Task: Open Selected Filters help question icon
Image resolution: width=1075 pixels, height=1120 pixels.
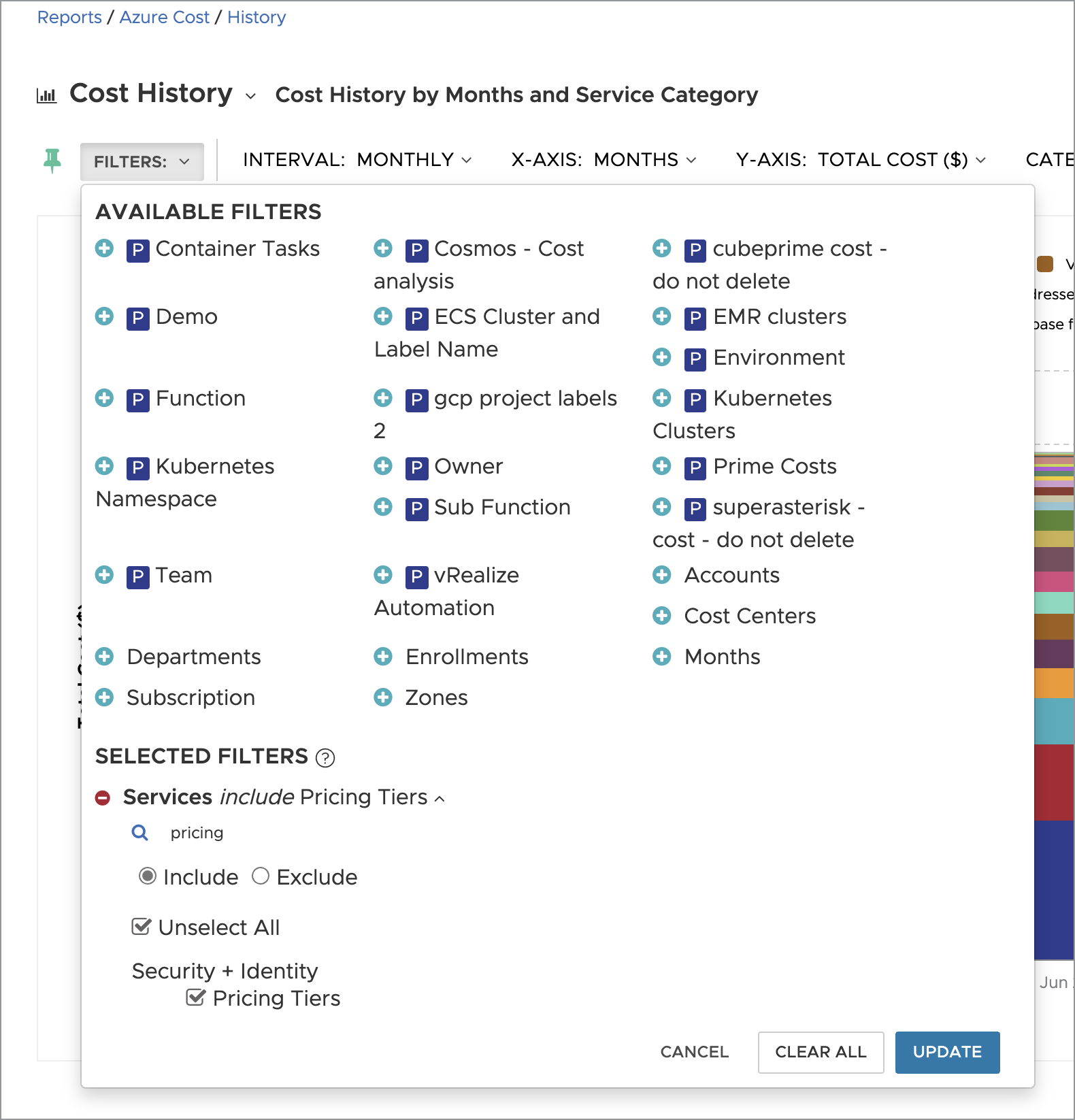Action: [x=326, y=757]
